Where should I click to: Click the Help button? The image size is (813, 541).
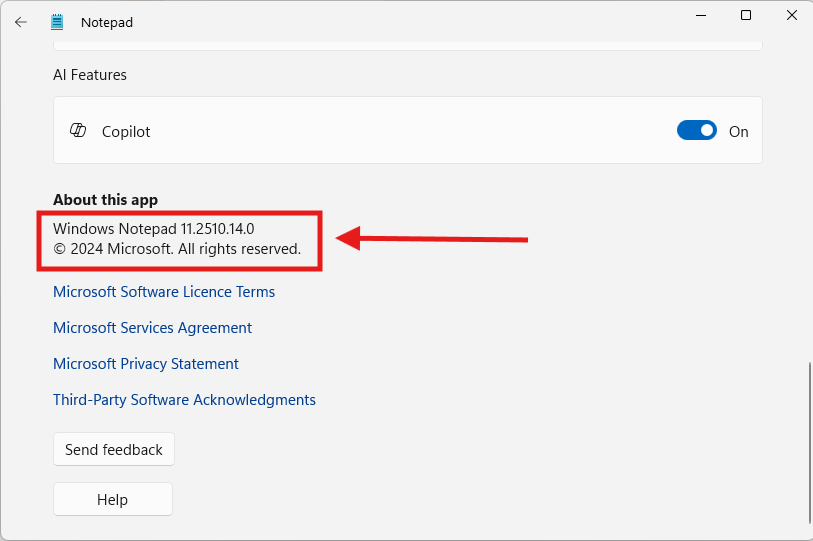[x=113, y=500]
